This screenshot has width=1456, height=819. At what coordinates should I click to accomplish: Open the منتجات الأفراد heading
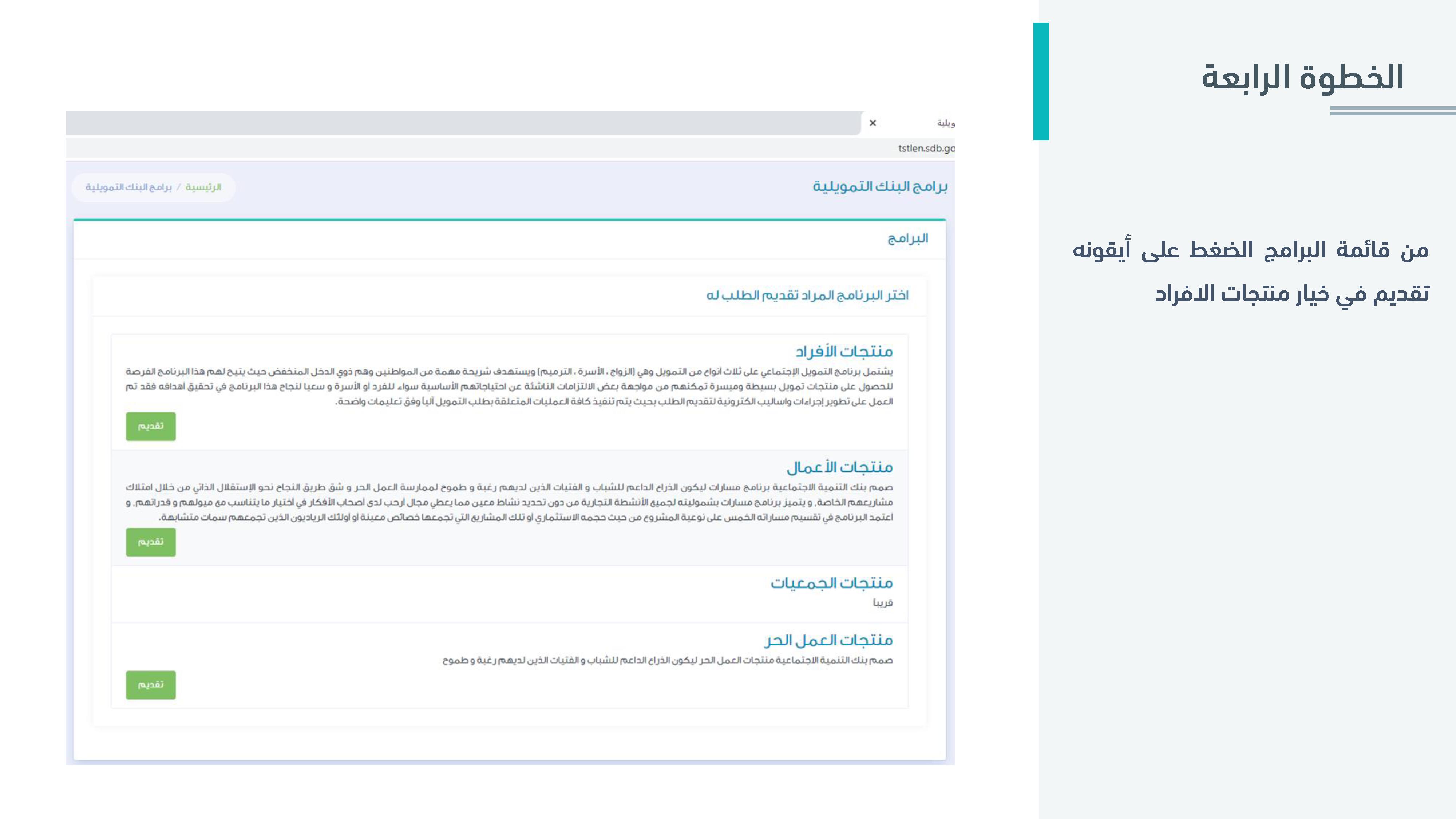click(x=844, y=352)
